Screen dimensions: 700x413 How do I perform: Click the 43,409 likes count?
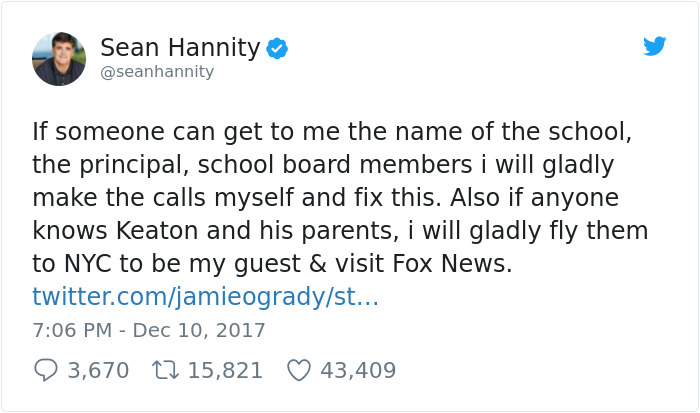pyautogui.click(x=358, y=370)
